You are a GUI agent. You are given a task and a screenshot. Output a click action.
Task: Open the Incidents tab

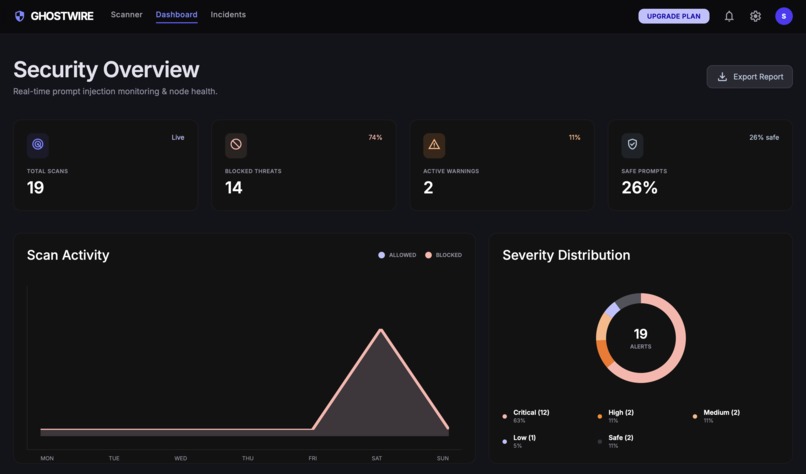point(228,14)
